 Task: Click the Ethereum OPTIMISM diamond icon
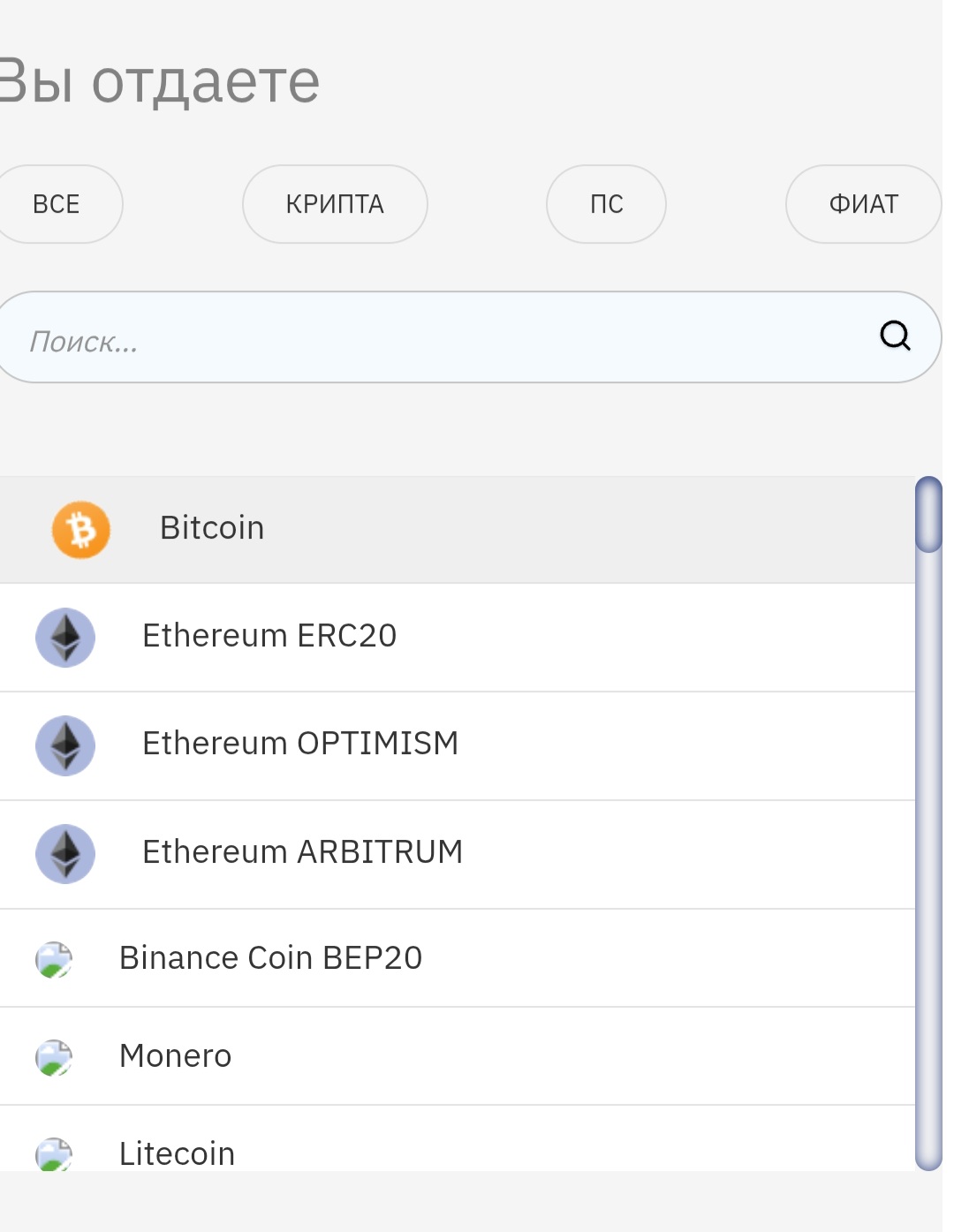coord(65,745)
